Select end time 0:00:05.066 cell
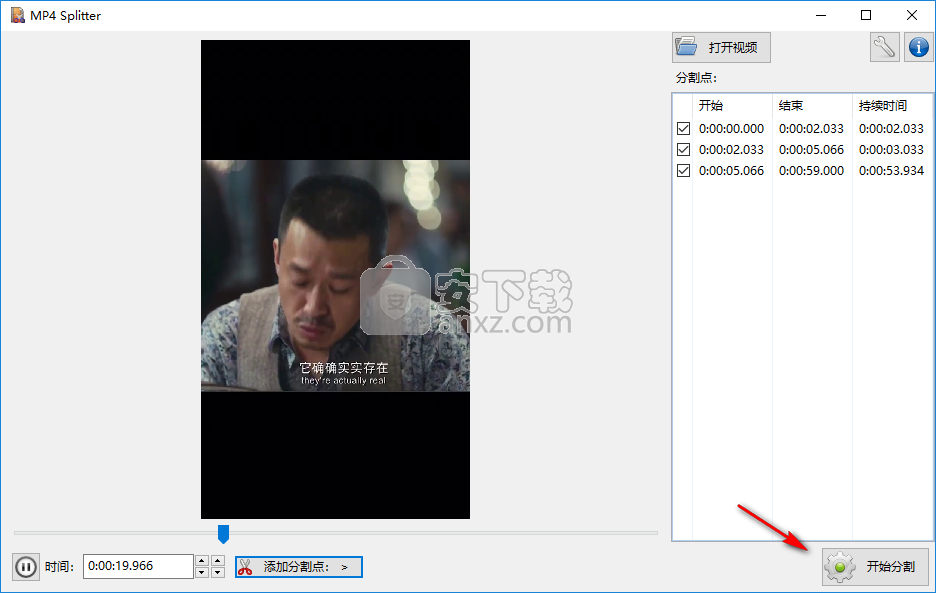The height and width of the screenshot is (593, 936). [x=811, y=149]
